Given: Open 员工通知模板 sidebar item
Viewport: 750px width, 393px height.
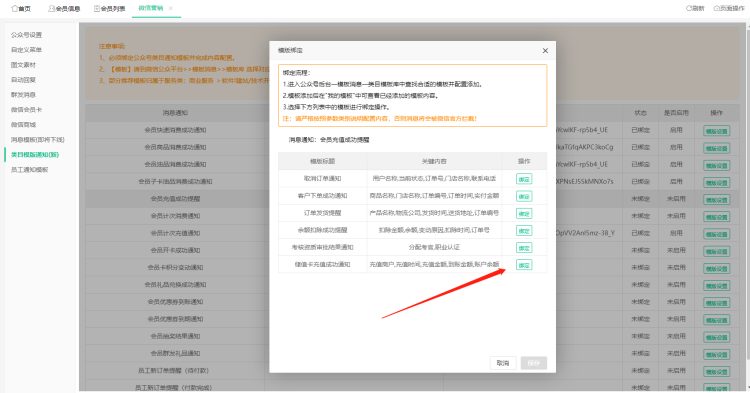Looking at the screenshot, I should (x=30, y=170).
